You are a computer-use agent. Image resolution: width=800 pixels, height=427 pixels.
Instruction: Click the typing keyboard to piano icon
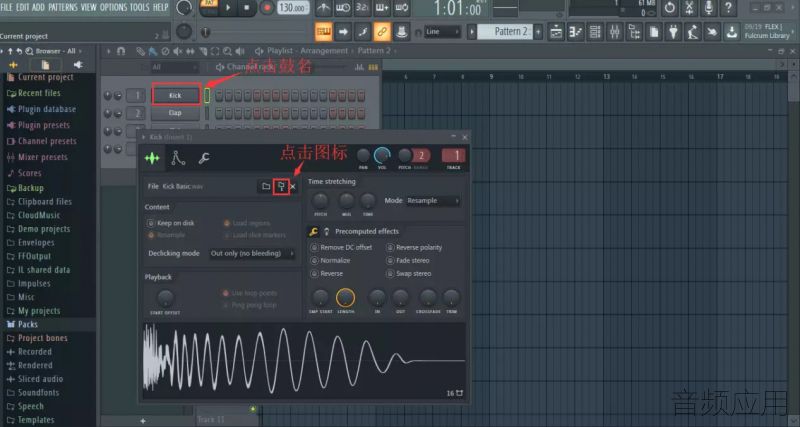point(323,32)
